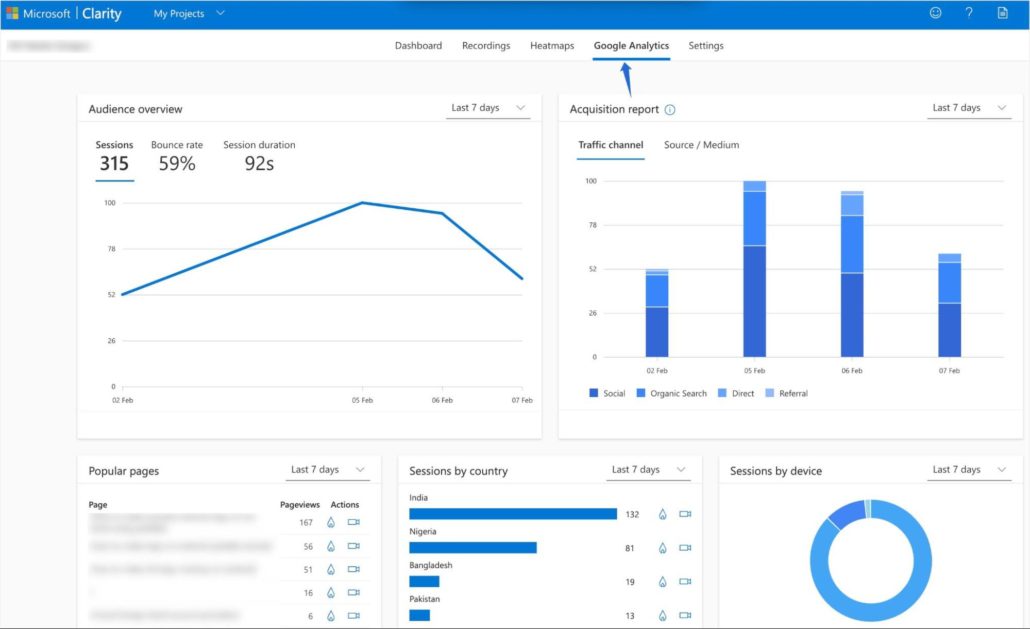Screen dimensions: 1030x629
Task: Click the Nigeria sessions bar
Action: [473, 548]
